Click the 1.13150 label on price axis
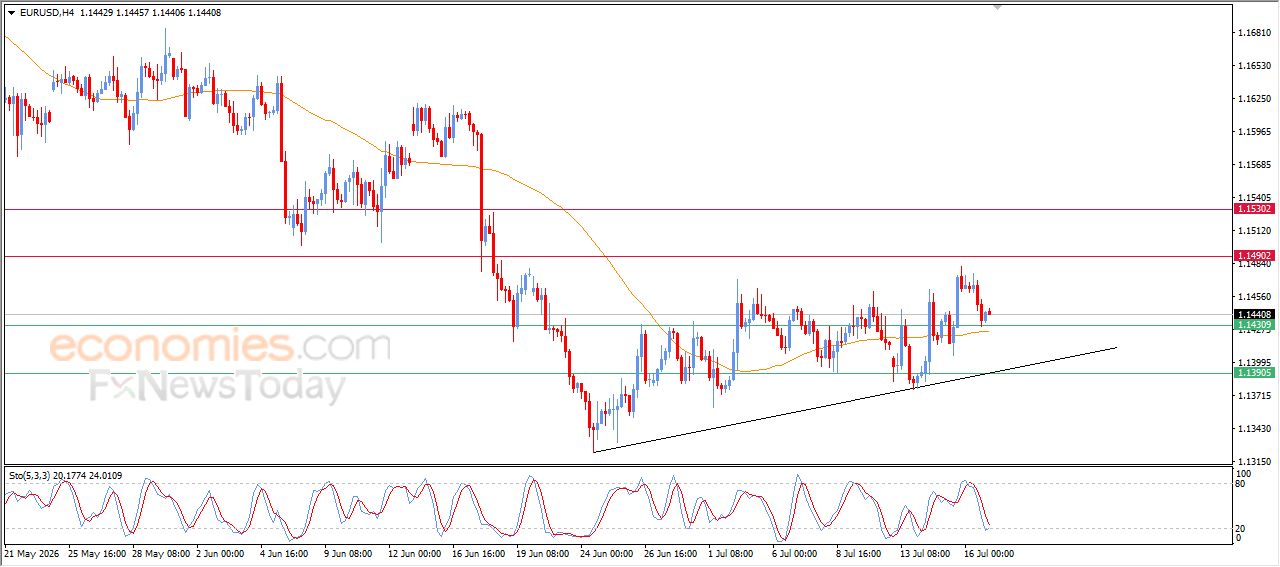Screen dimensions: 1280x567 [x=1254, y=462]
